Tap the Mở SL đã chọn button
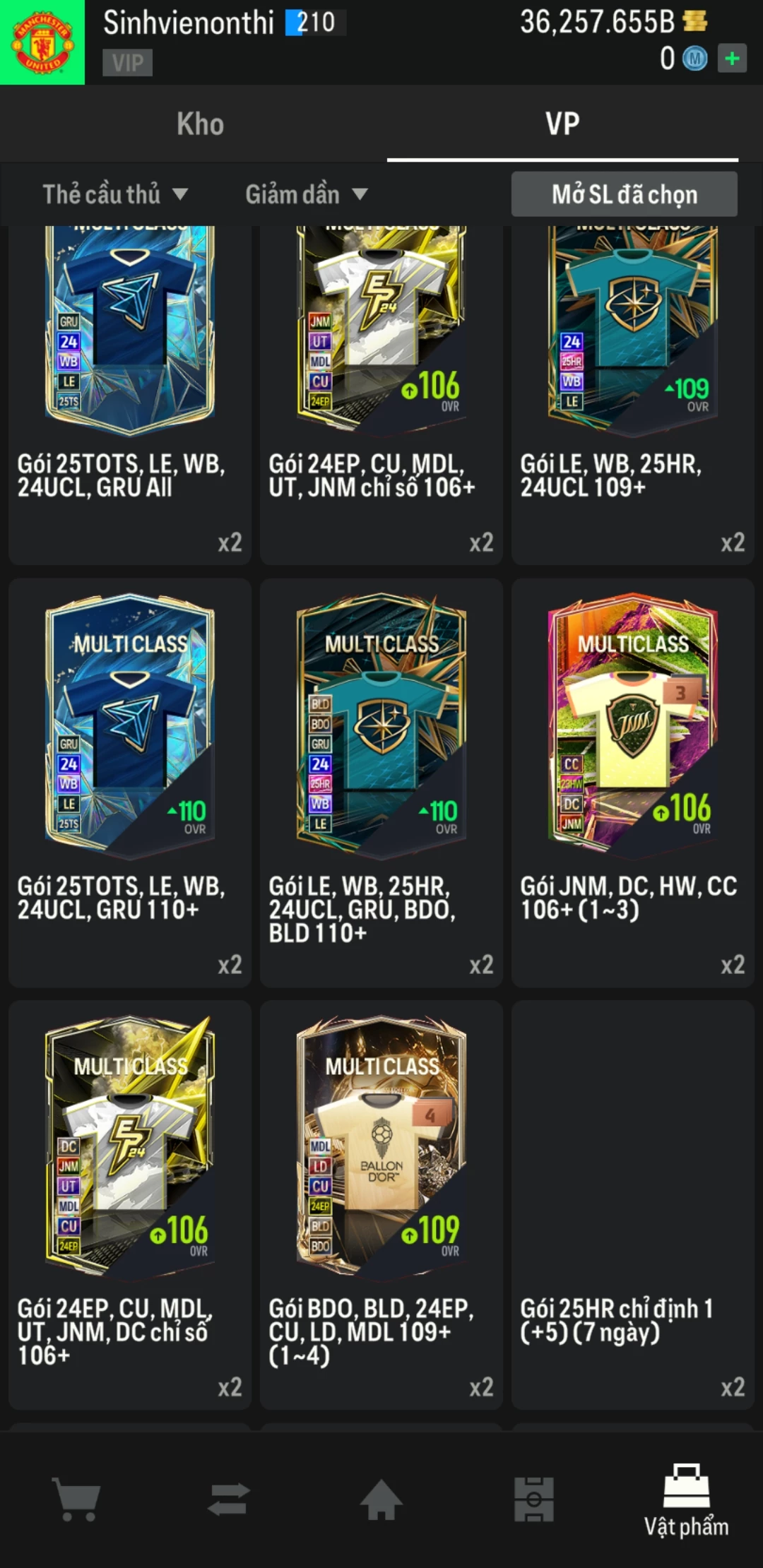The width and height of the screenshot is (763, 1568). [625, 194]
